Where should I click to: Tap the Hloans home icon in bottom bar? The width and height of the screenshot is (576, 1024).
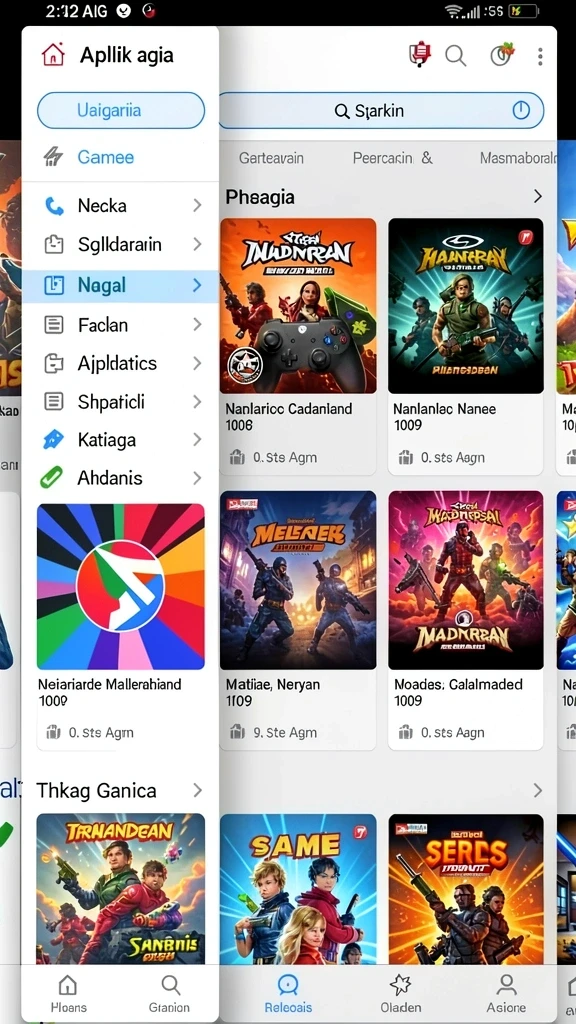click(x=67, y=985)
